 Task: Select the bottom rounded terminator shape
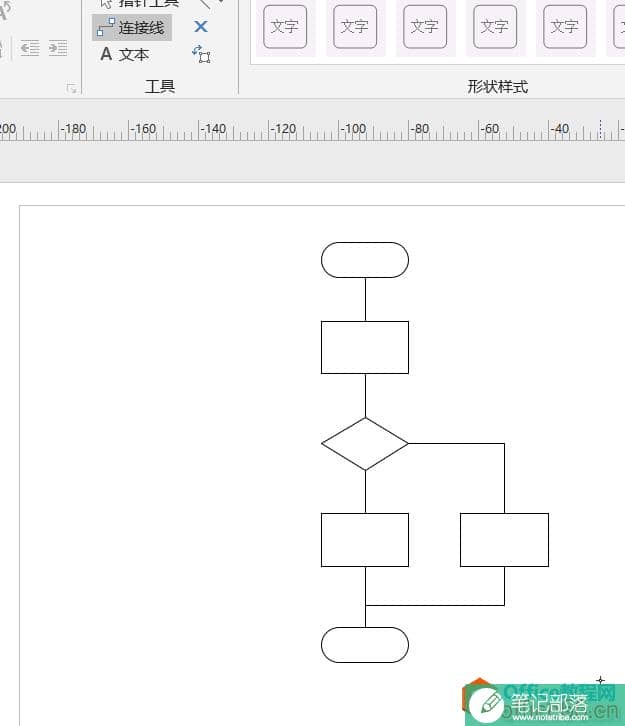point(365,645)
